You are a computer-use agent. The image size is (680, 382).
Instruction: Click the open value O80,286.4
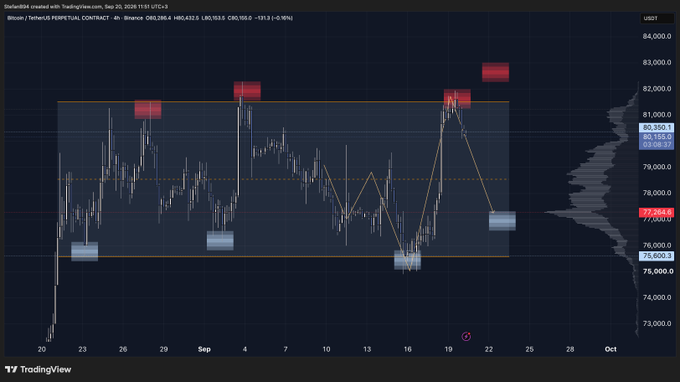point(158,18)
